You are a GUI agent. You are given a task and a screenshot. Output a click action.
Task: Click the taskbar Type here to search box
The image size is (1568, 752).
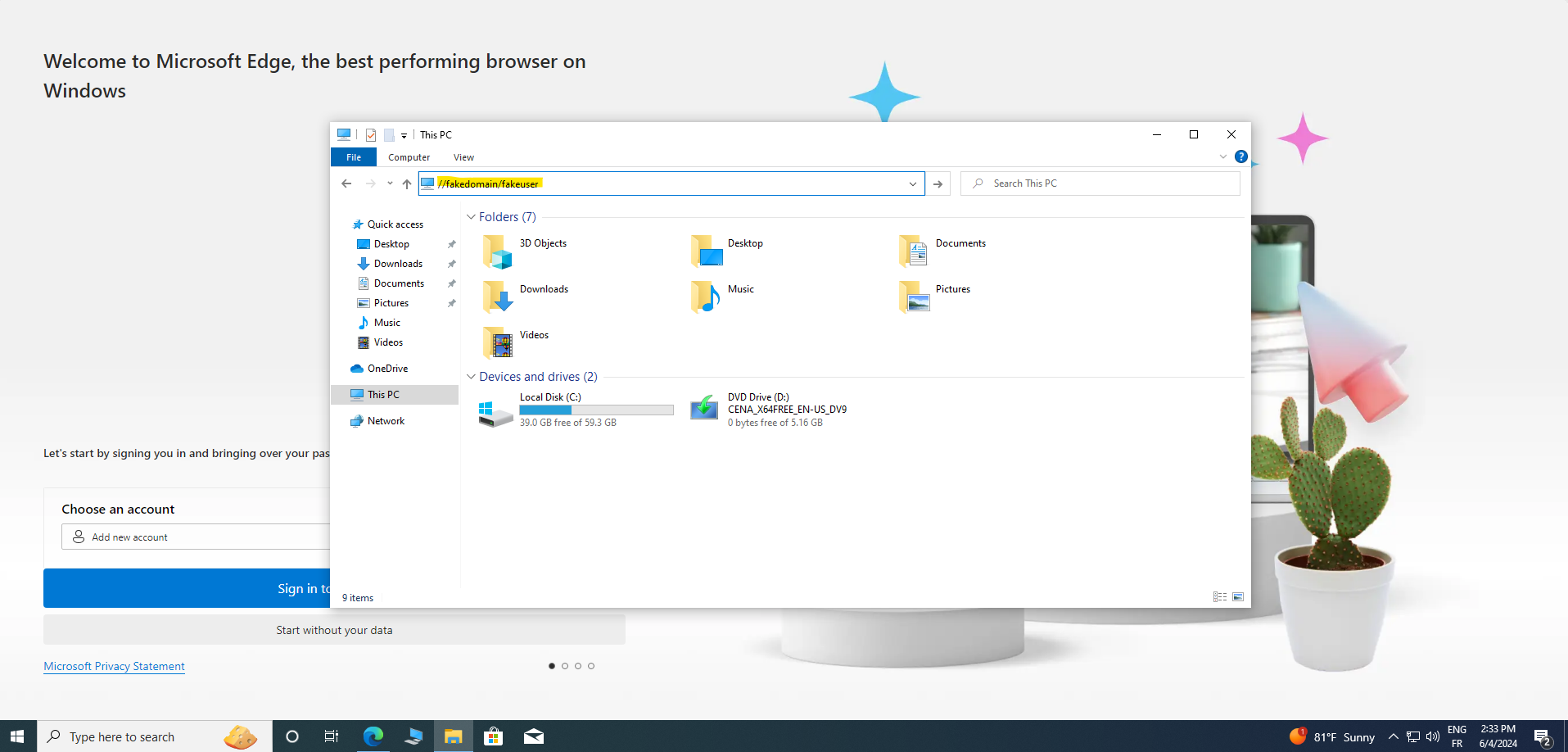[x=156, y=736]
